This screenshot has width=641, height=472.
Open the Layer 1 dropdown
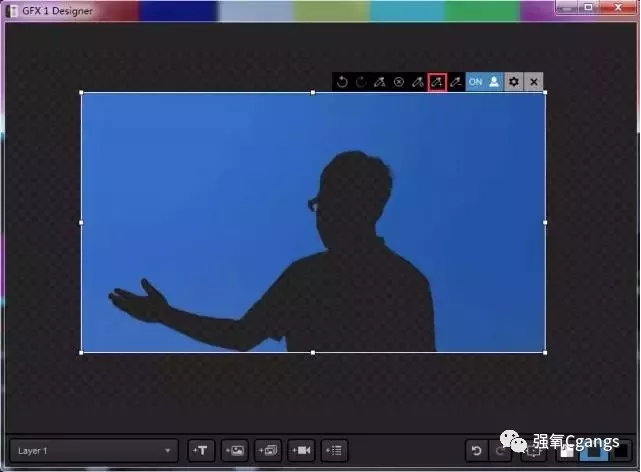tap(94, 451)
